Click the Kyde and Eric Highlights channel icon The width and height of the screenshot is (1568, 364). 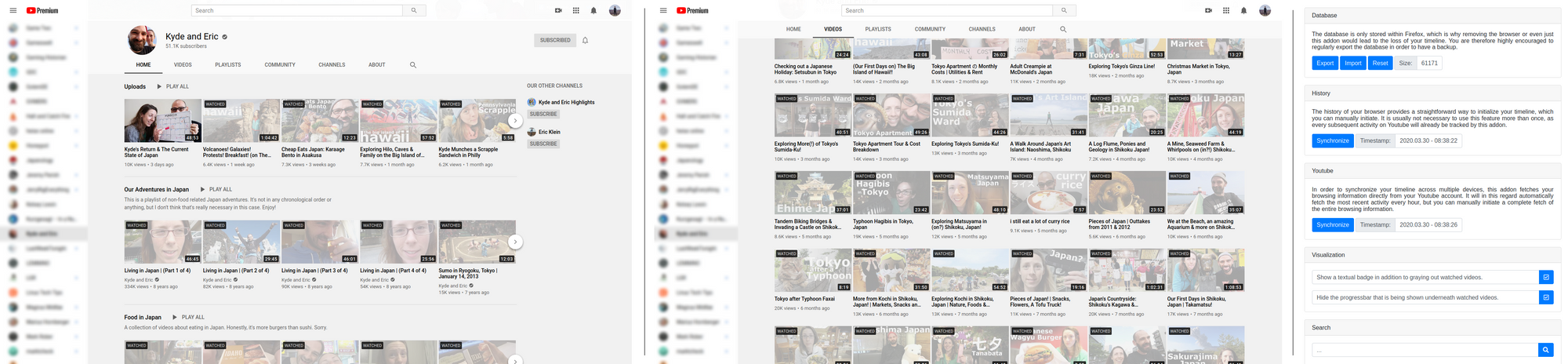click(532, 102)
